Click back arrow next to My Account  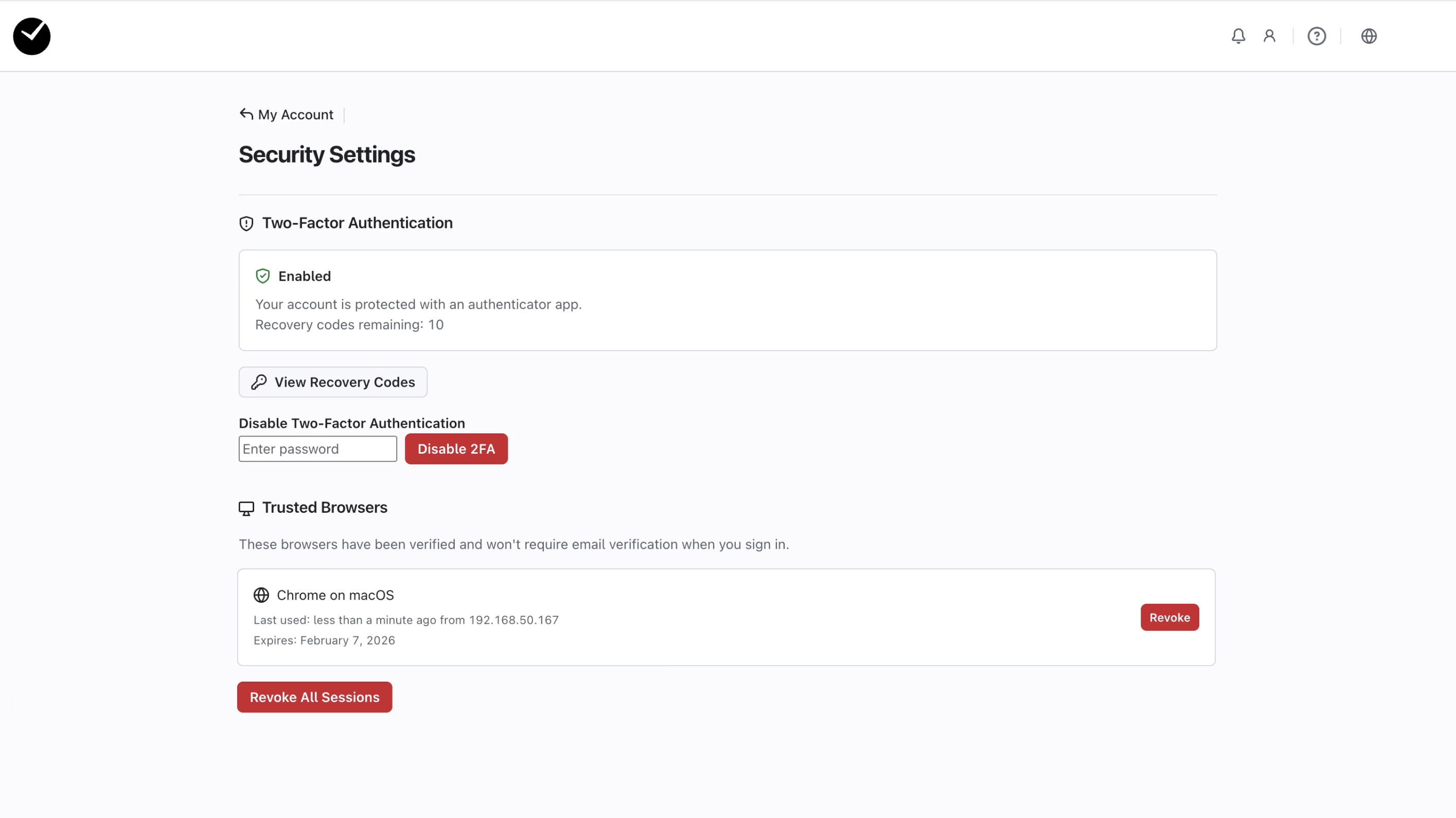pyautogui.click(x=246, y=114)
